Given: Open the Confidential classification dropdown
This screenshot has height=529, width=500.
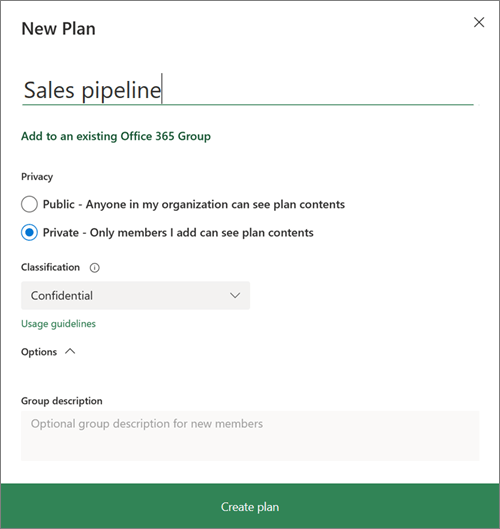Looking at the screenshot, I should coord(136,296).
